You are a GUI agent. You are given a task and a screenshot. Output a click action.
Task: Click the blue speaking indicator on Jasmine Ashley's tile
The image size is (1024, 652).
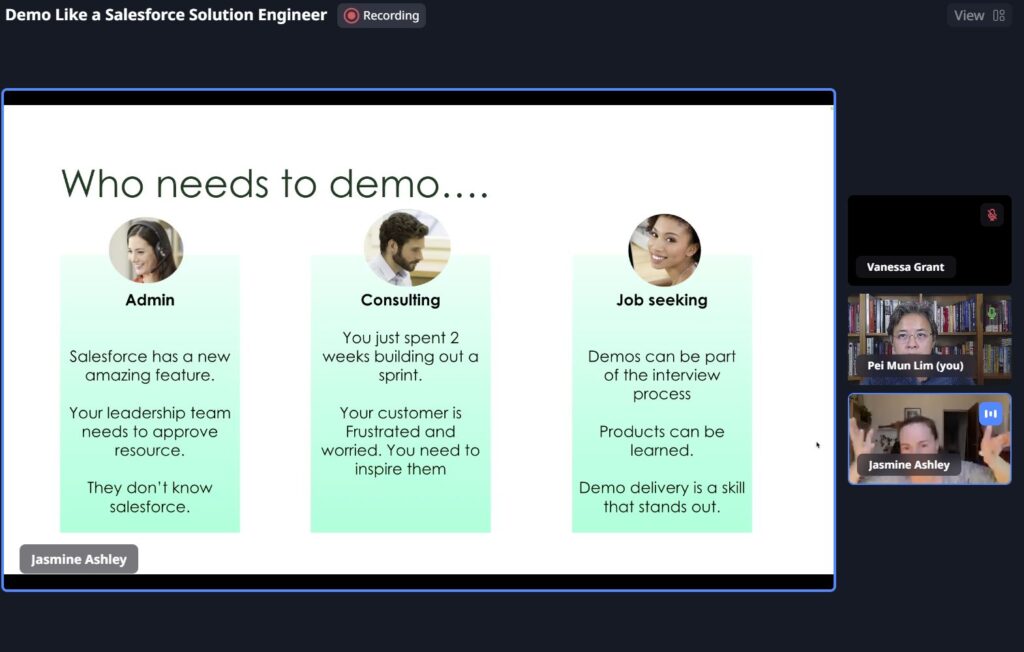pos(990,414)
